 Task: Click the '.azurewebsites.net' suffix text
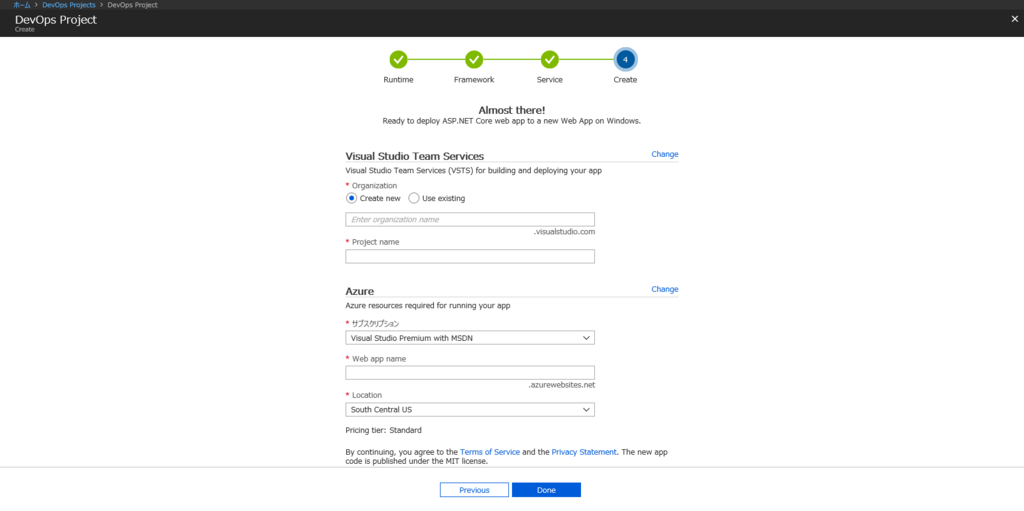562,385
